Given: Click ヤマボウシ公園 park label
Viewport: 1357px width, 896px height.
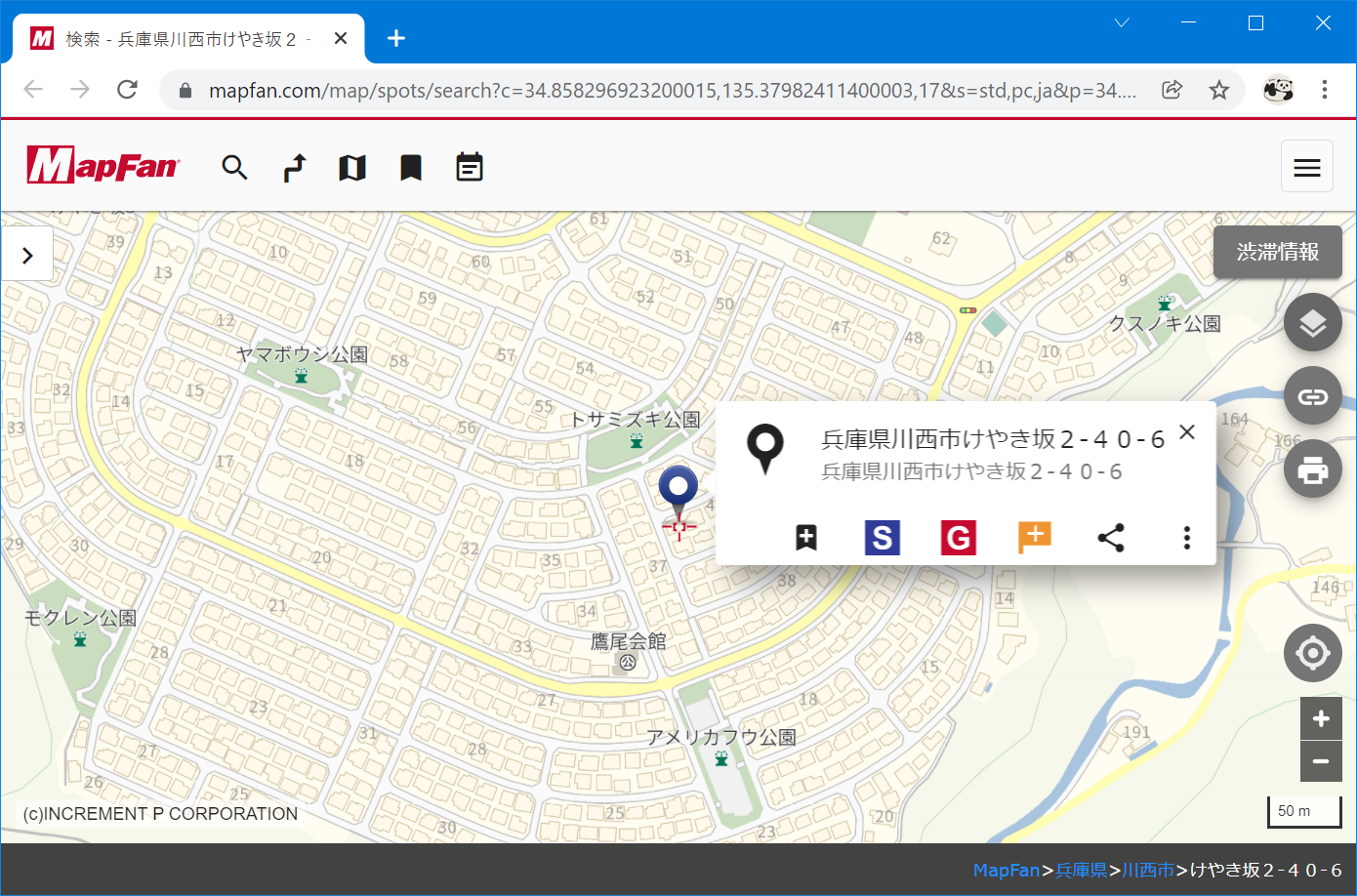Looking at the screenshot, I should point(303,354).
